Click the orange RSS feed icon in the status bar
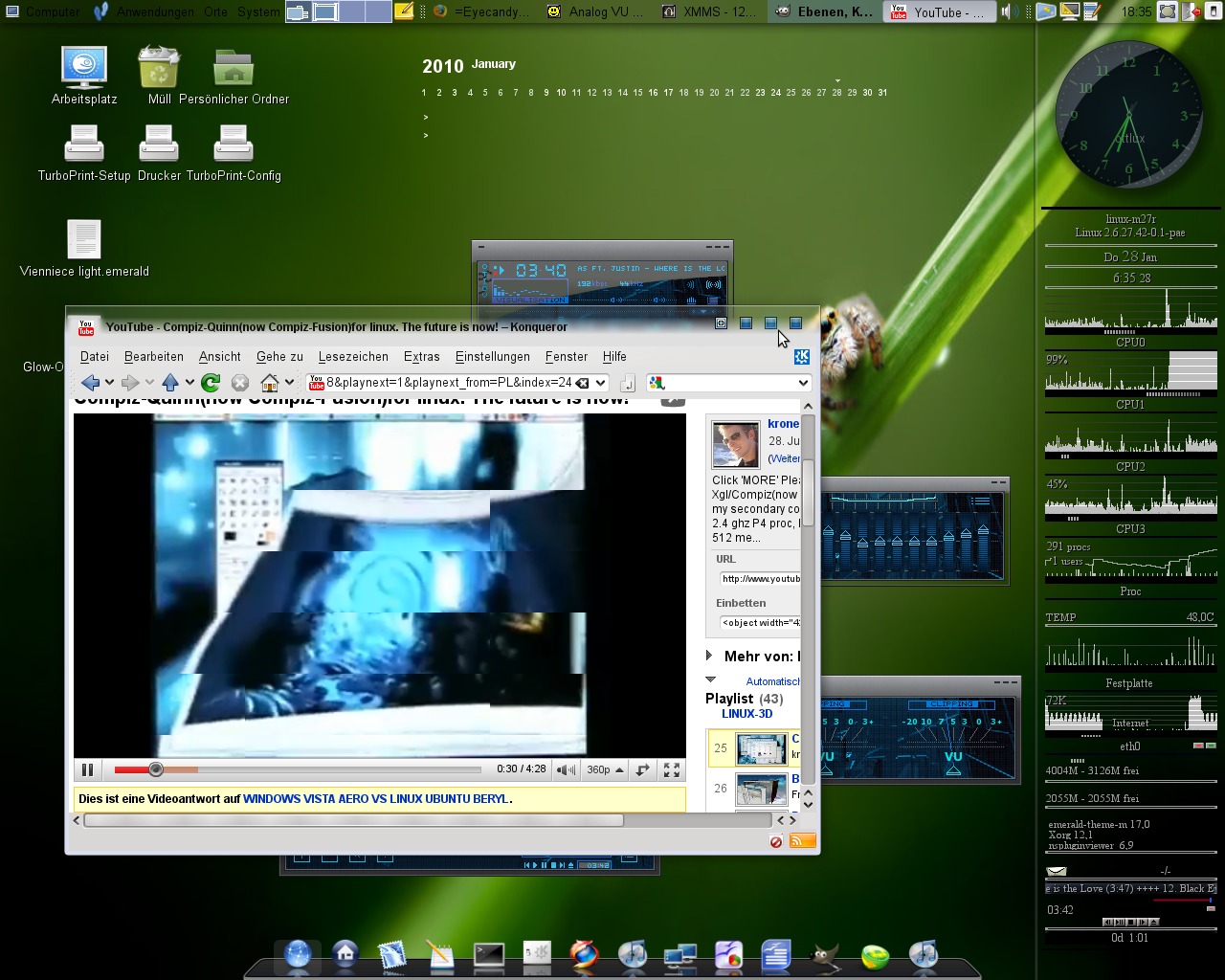Screen dimensions: 1225x980 click(x=803, y=841)
